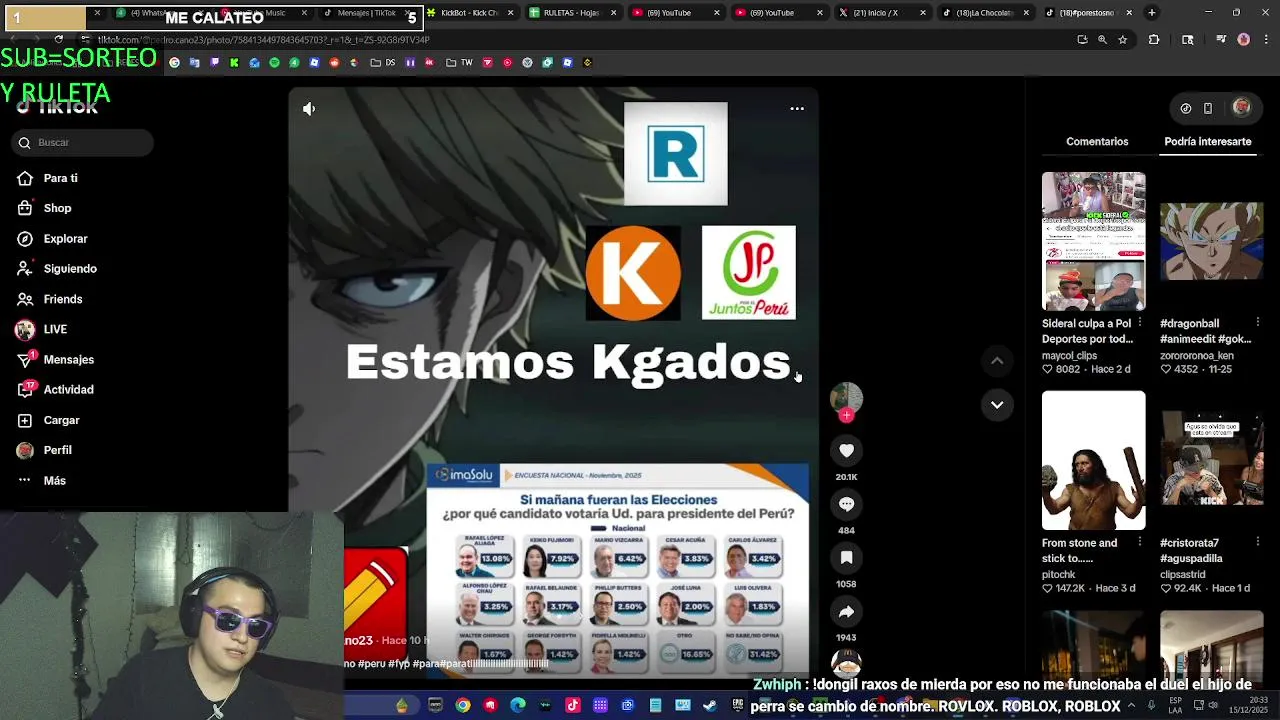The height and width of the screenshot is (720, 1280).
Task: Open options for #dragonball video card
Action: [x=1258, y=323]
